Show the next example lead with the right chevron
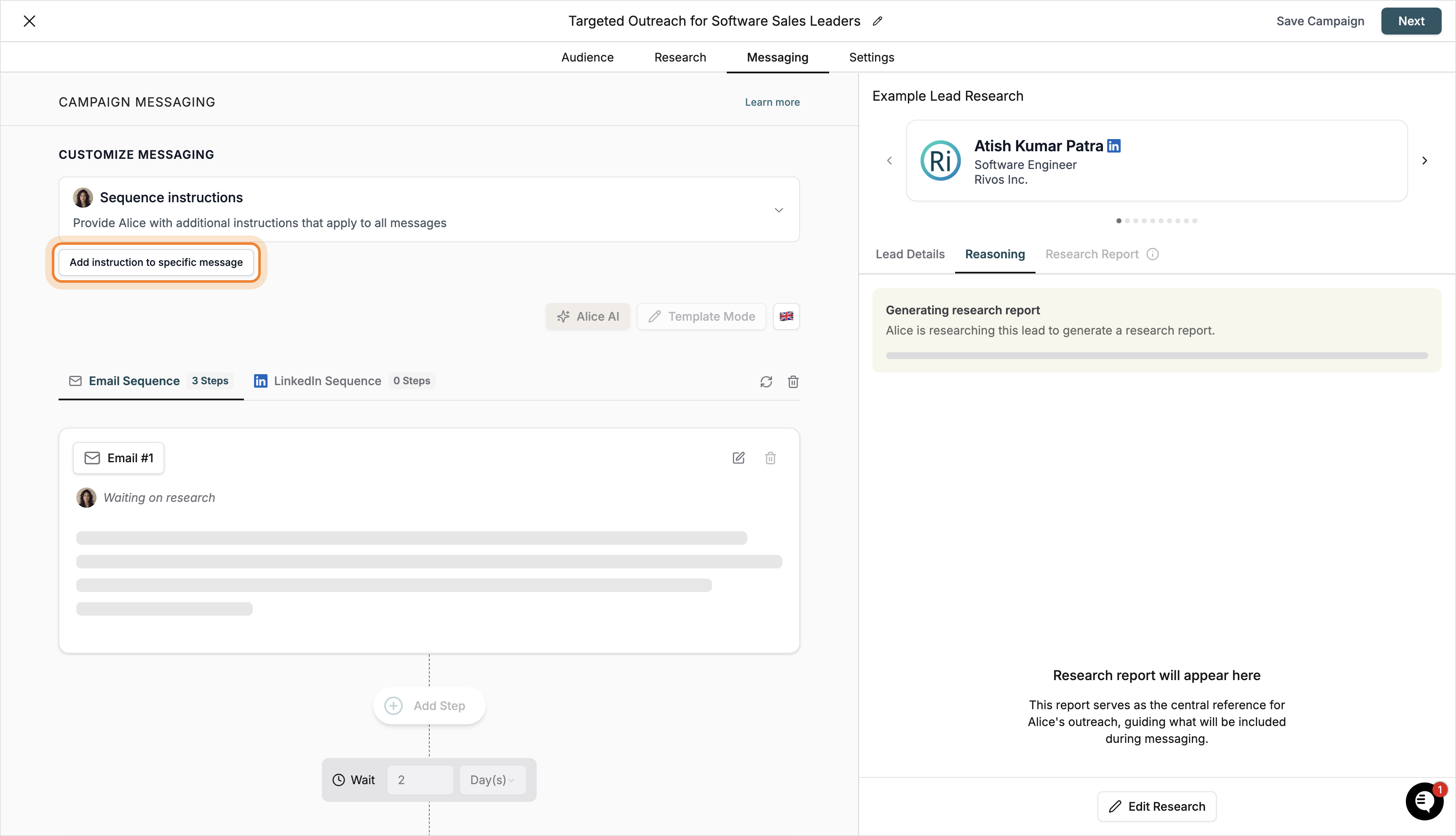1456x836 pixels. (1424, 161)
